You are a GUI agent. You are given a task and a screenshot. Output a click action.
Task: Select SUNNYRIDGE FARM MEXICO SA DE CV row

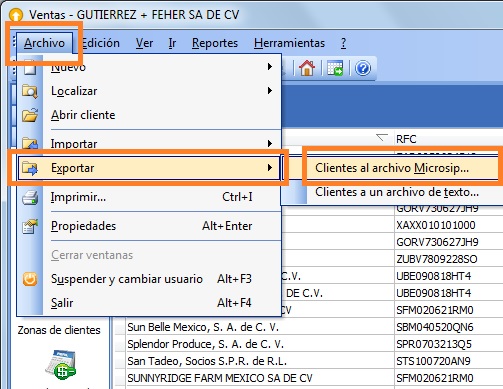coord(260,378)
